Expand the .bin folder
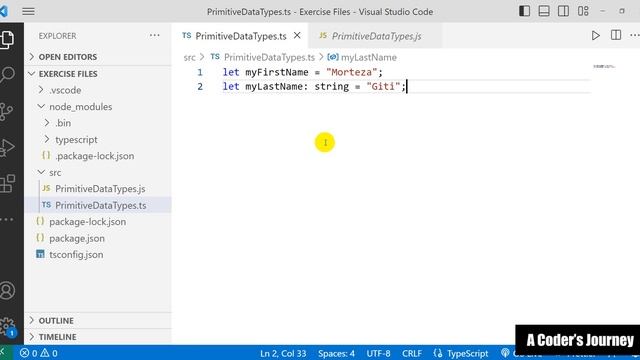640x360 pixels. pos(98,123)
